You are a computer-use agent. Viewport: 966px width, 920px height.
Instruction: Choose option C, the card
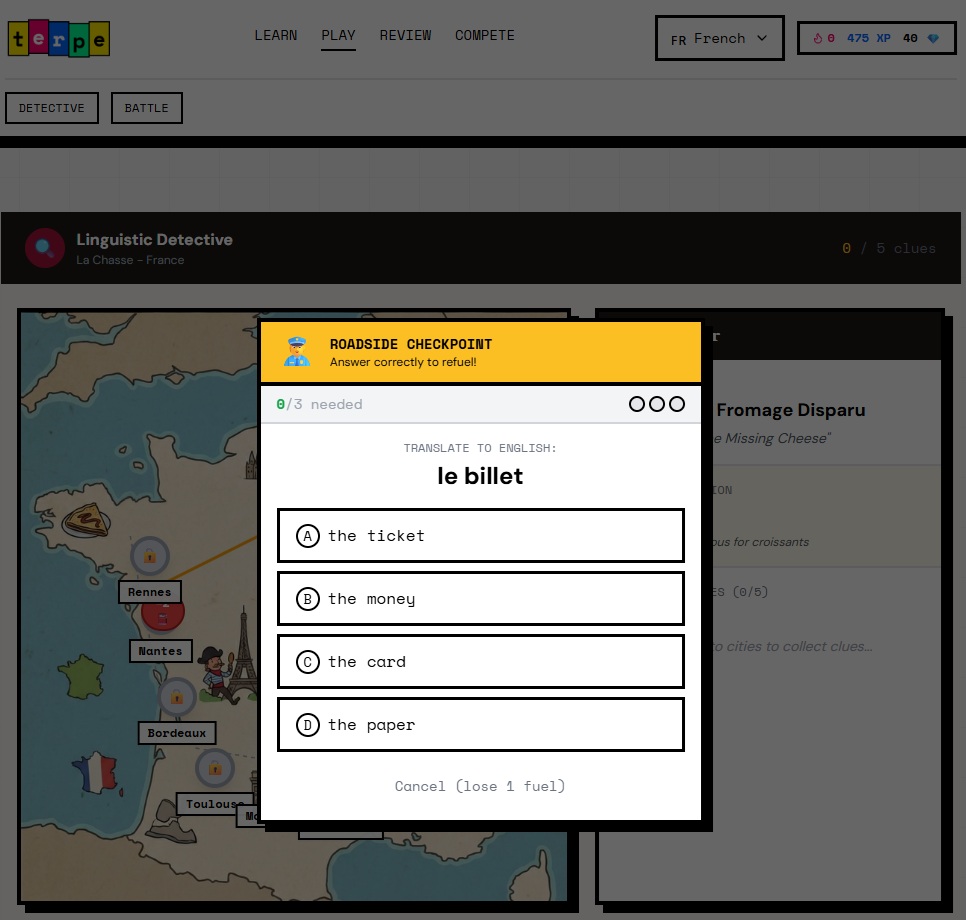click(x=480, y=662)
